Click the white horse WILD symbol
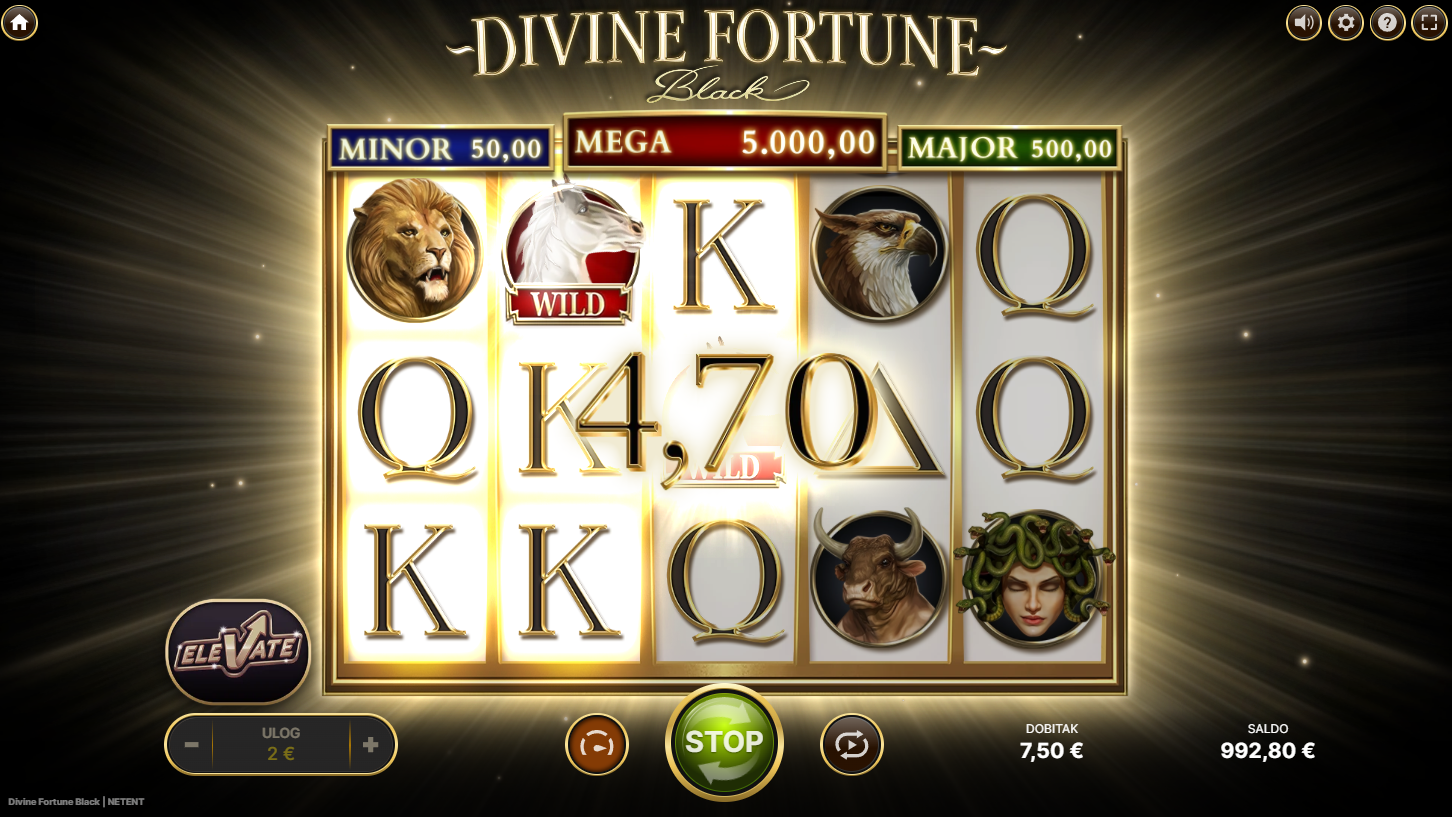1452x817 pixels. click(x=570, y=252)
